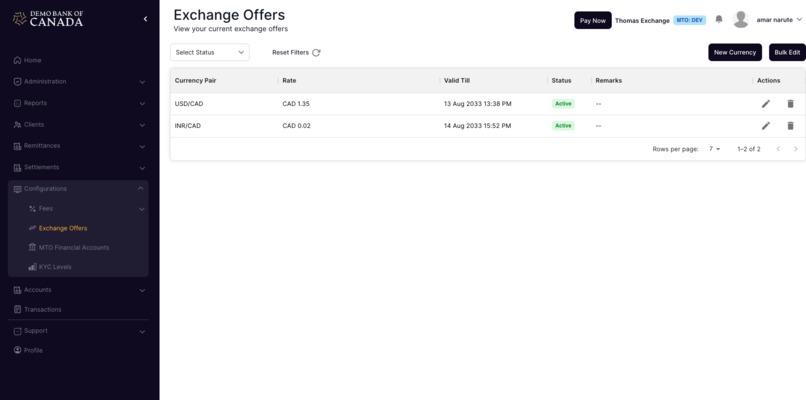Screen dimensions: 806x400
Task: Click the Configurations monitor icon
Action: (x=17, y=189)
